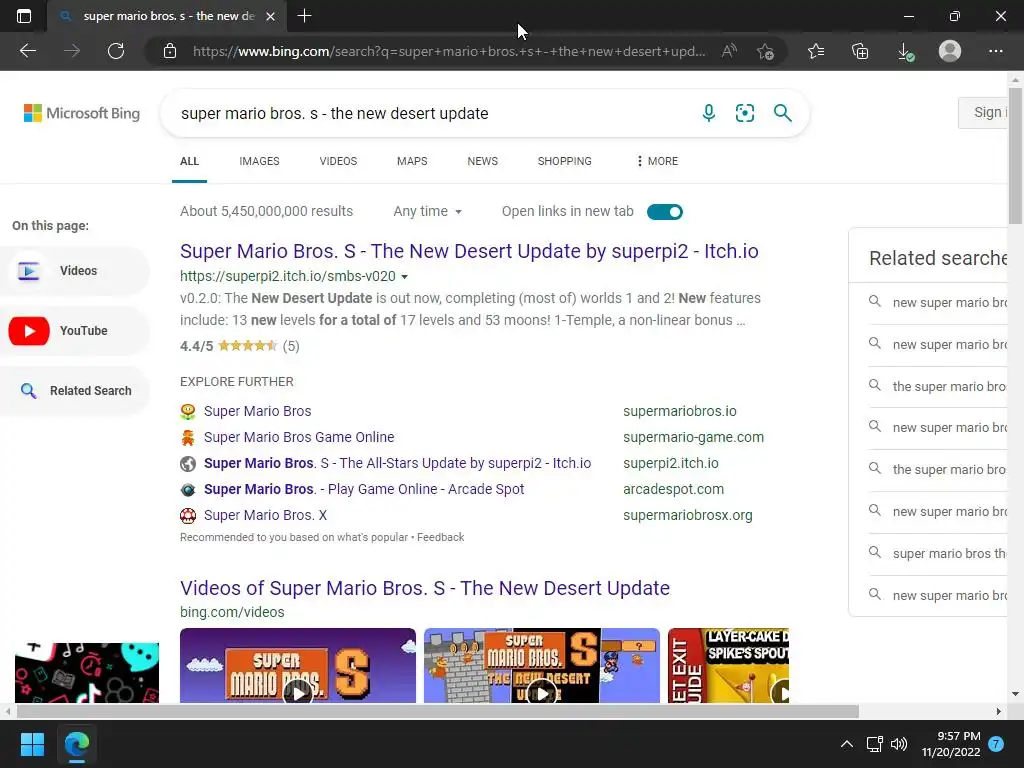Click the magnifier search button
The image size is (1024, 768).
782,113
